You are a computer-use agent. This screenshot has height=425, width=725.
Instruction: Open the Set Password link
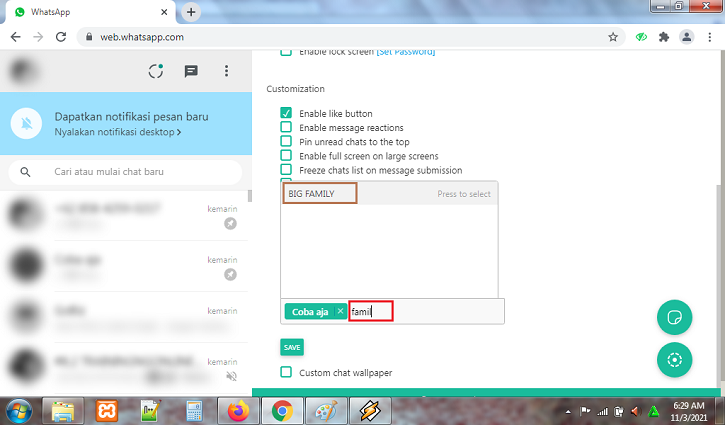(x=406, y=52)
